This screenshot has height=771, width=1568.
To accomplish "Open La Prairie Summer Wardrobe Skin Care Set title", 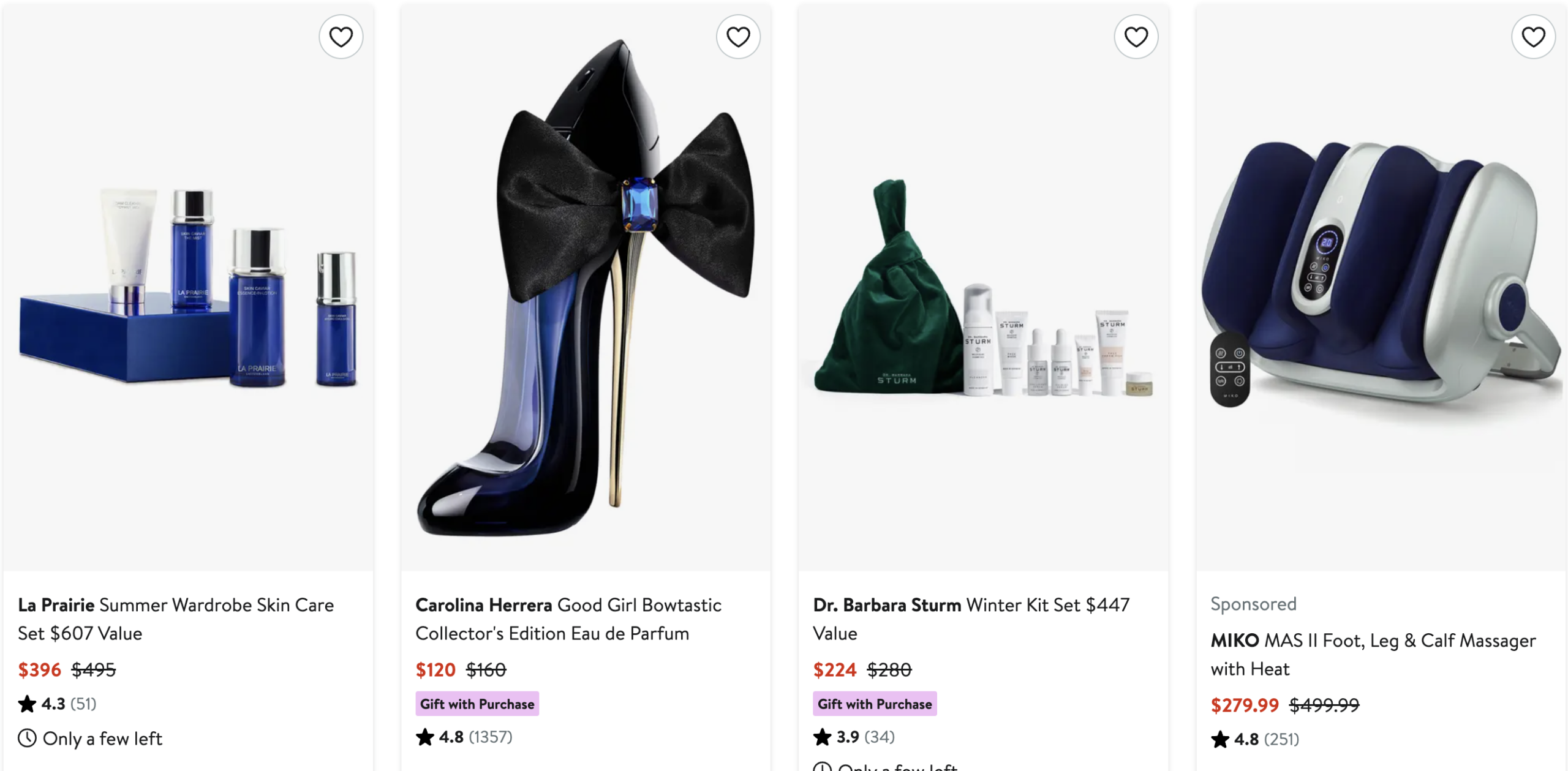I will pos(176,619).
